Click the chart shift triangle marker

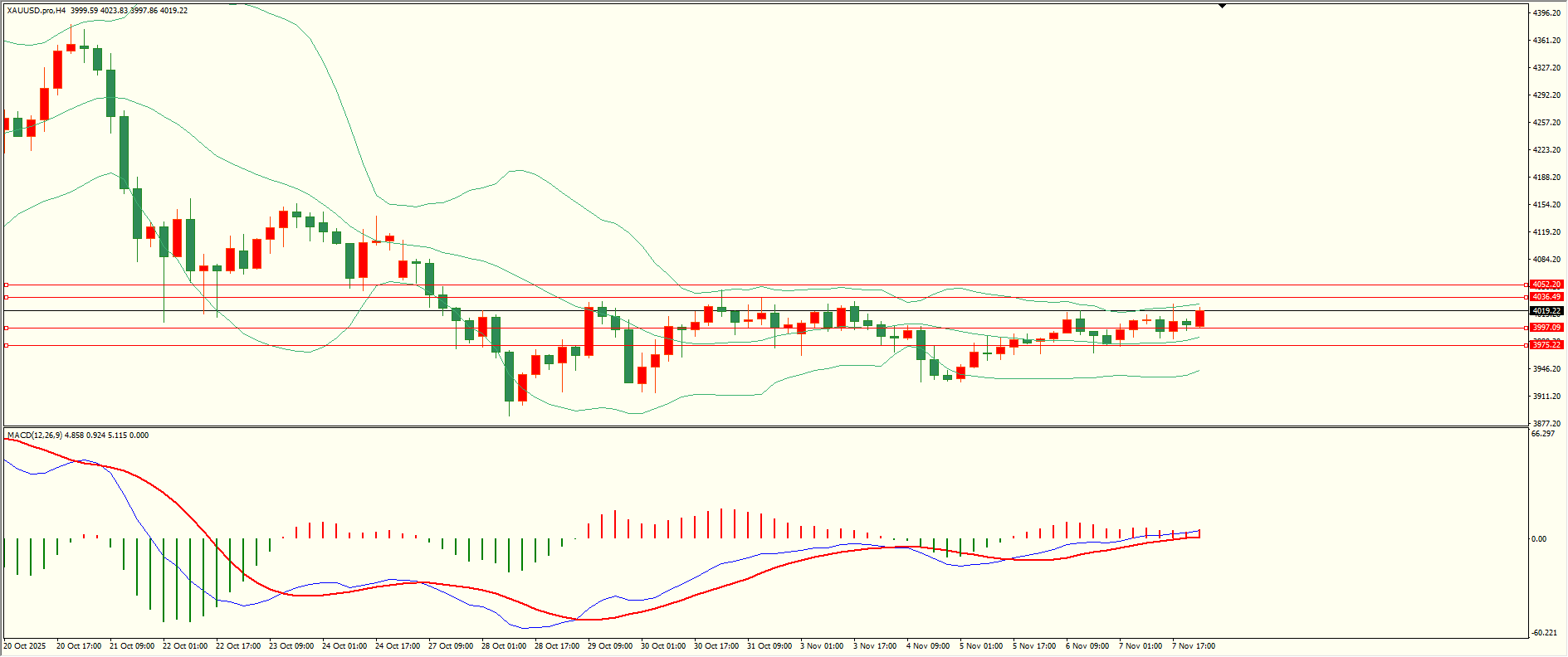point(1222,6)
